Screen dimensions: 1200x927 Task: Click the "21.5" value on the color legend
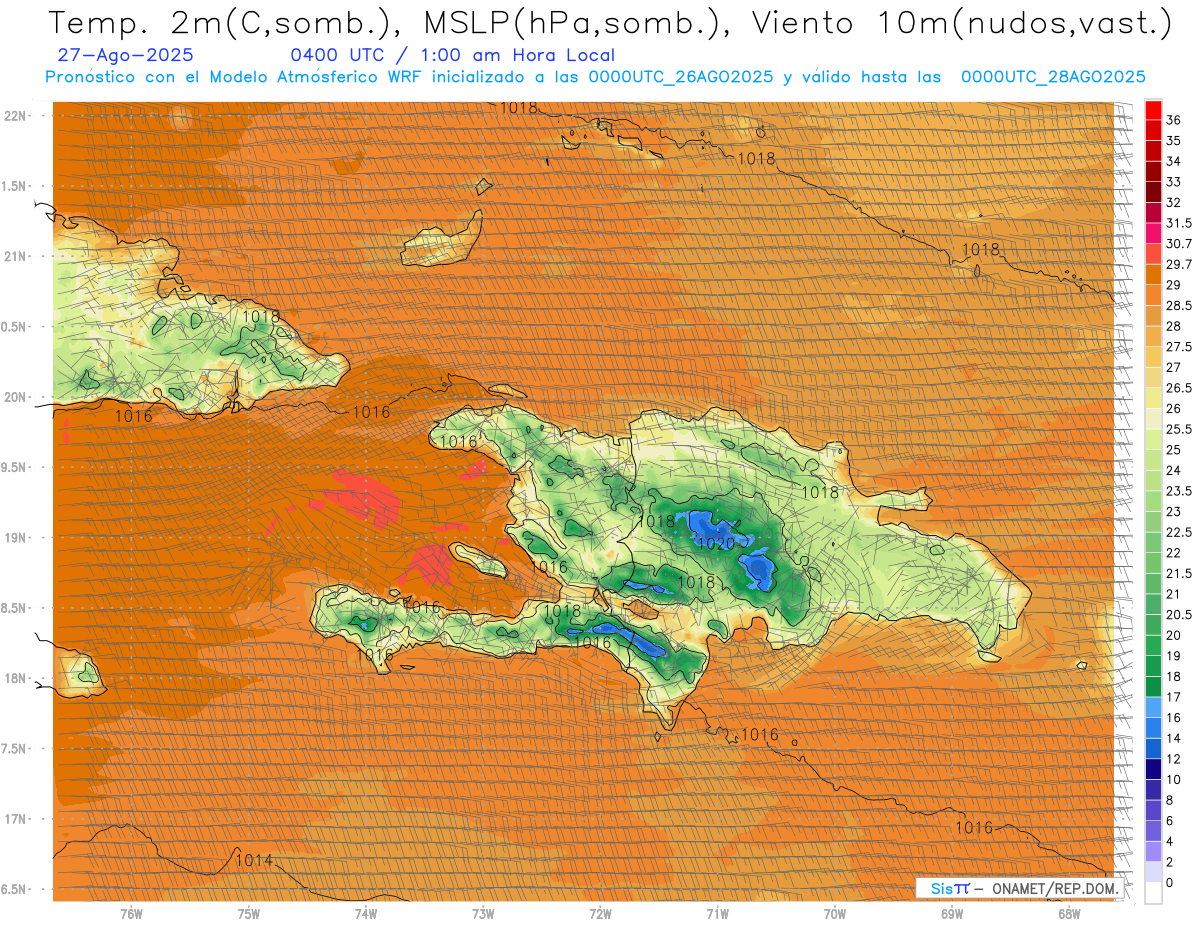pyautogui.click(x=1179, y=573)
